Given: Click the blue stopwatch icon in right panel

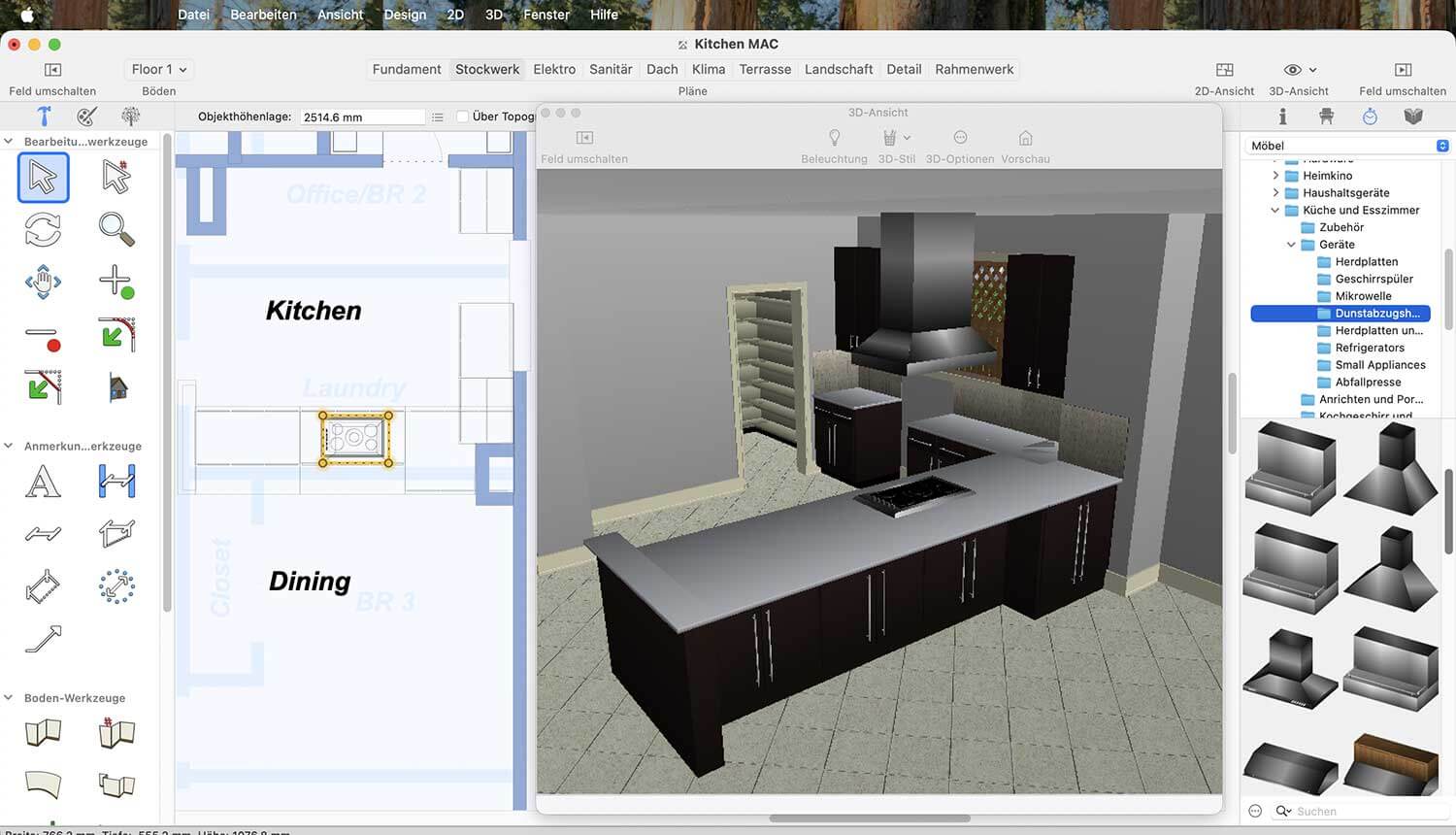Looking at the screenshot, I should coord(1370,117).
